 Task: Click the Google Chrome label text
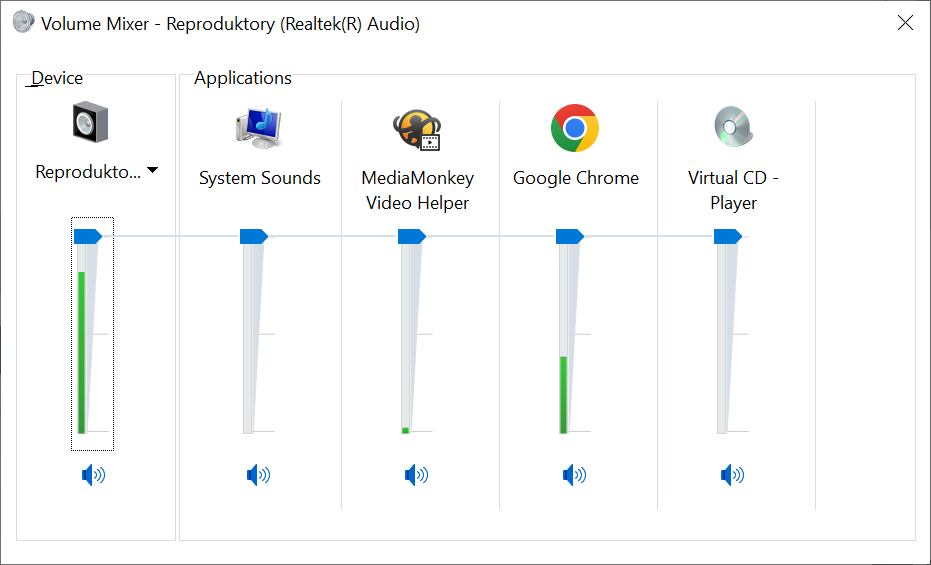tap(575, 178)
